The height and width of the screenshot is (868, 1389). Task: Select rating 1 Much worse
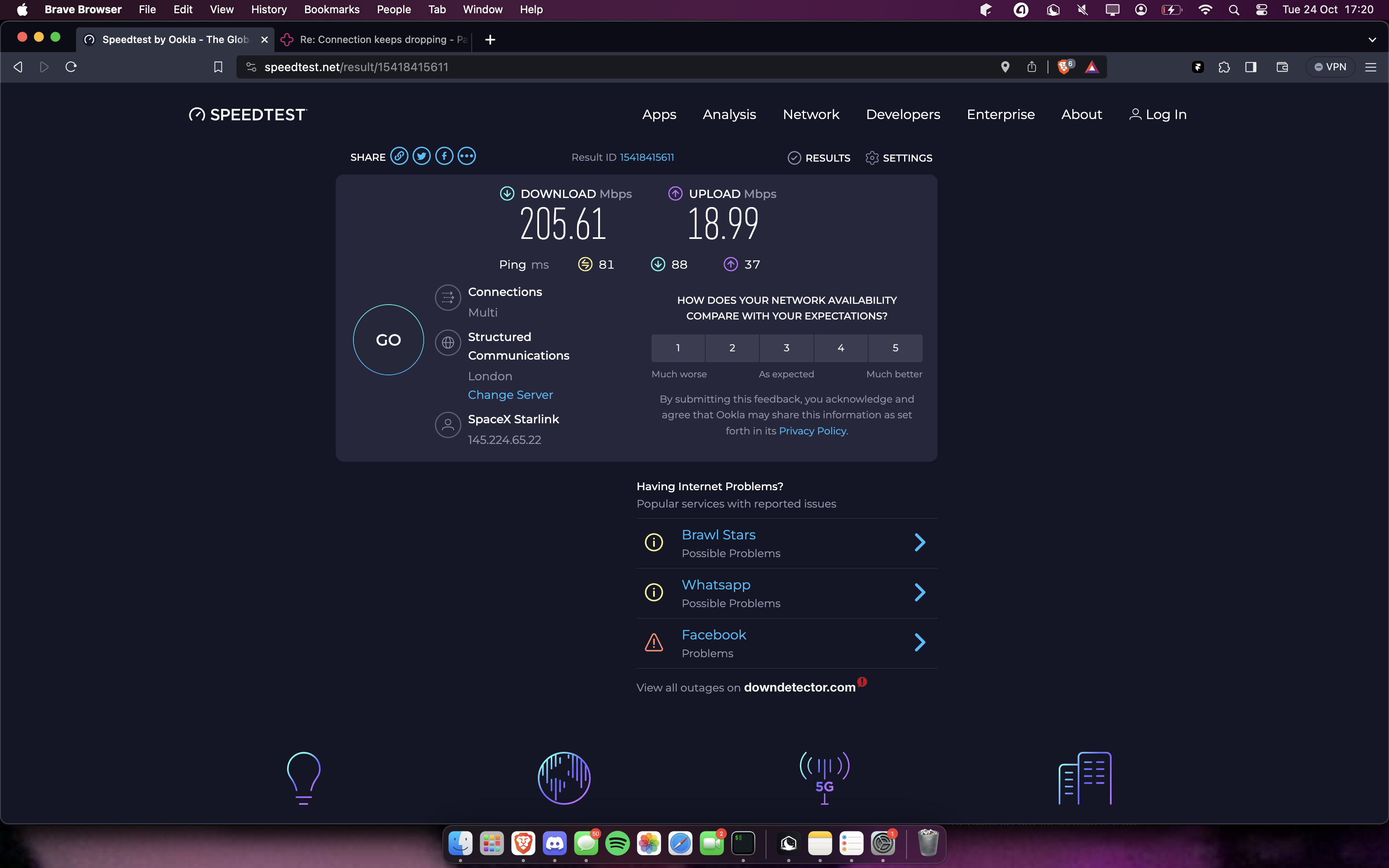(678, 348)
